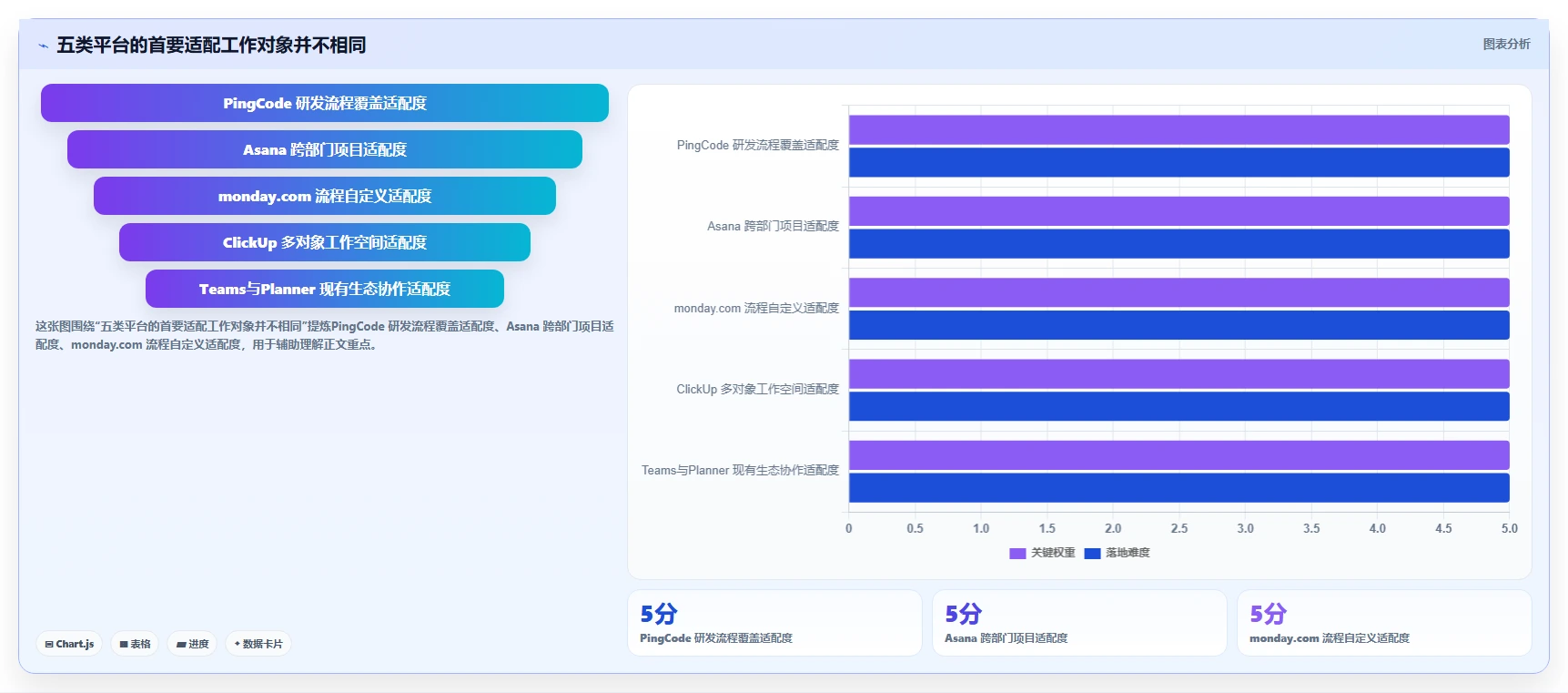The width and height of the screenshot is (1568, 693).
Task: Click the 5.0 tick on the x-axis
Action: [x=1509, y=528]
